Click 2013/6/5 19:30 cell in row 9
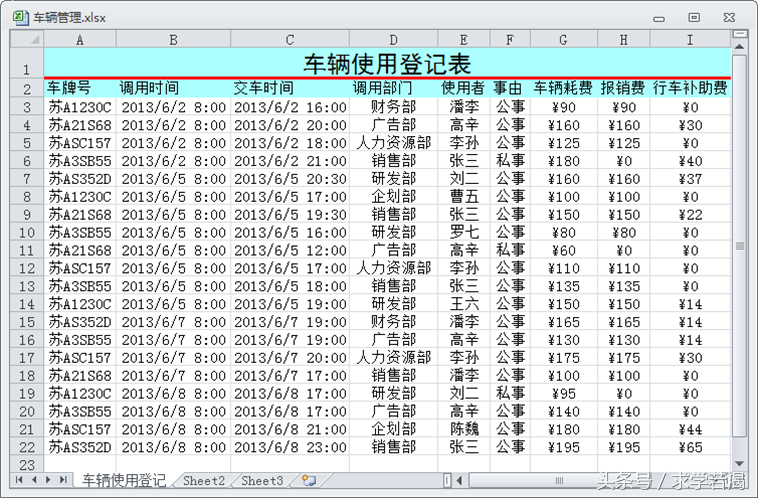This screenshot has width=758, height=498. [290, 215]
